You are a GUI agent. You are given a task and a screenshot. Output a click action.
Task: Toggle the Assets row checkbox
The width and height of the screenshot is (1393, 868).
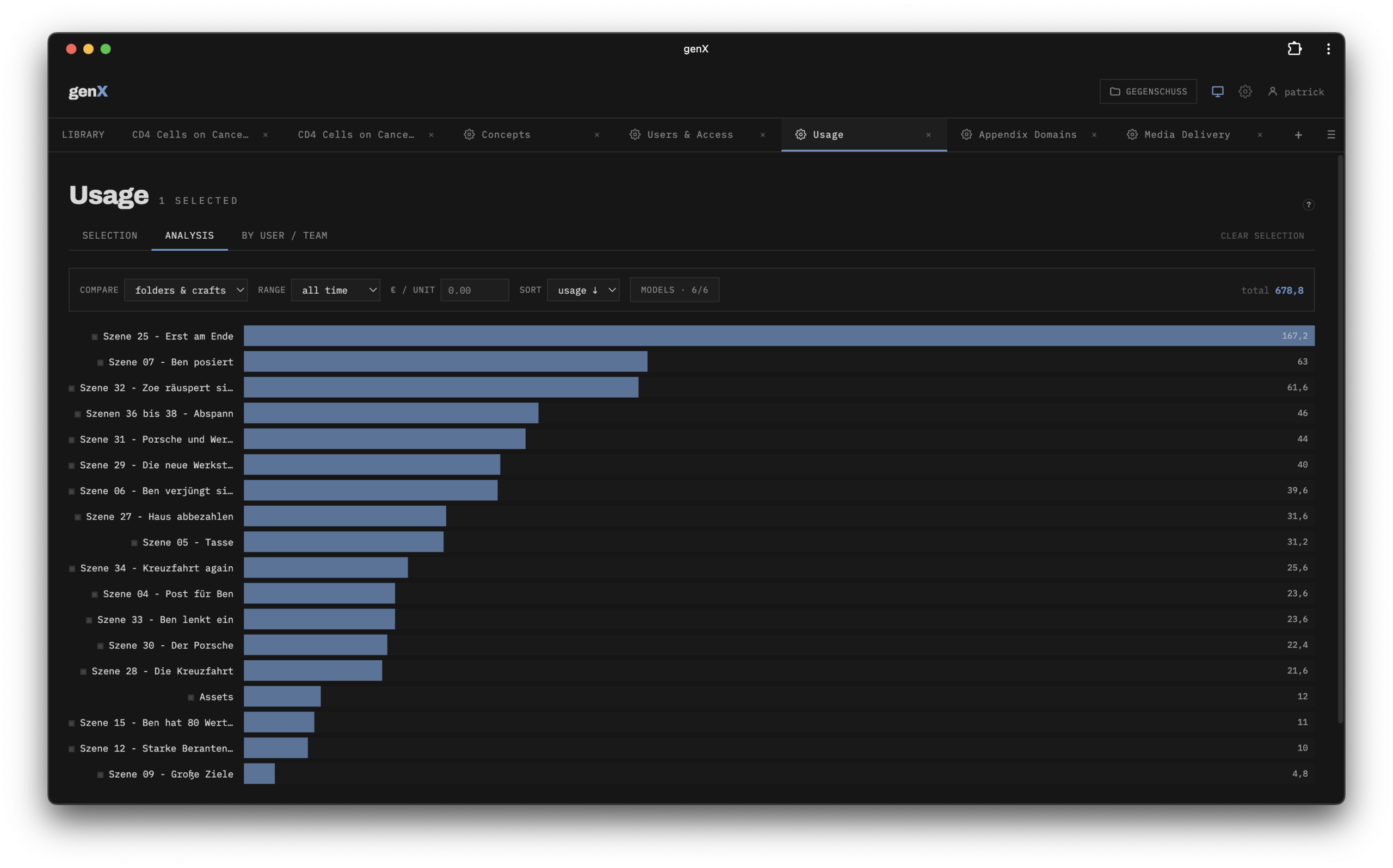click(191, 697)
